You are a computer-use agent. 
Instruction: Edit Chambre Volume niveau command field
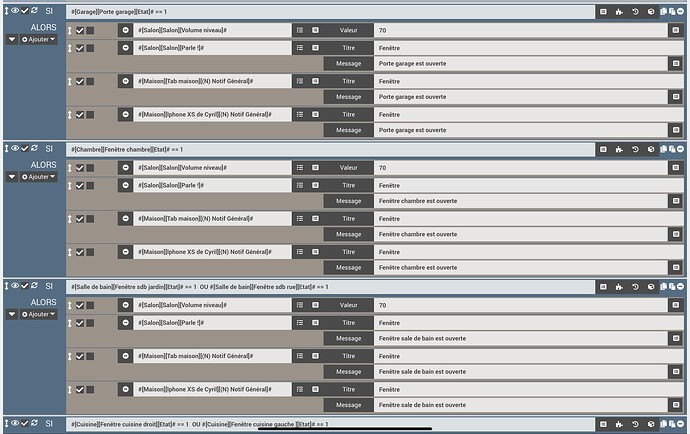click(x=213, y=168)
